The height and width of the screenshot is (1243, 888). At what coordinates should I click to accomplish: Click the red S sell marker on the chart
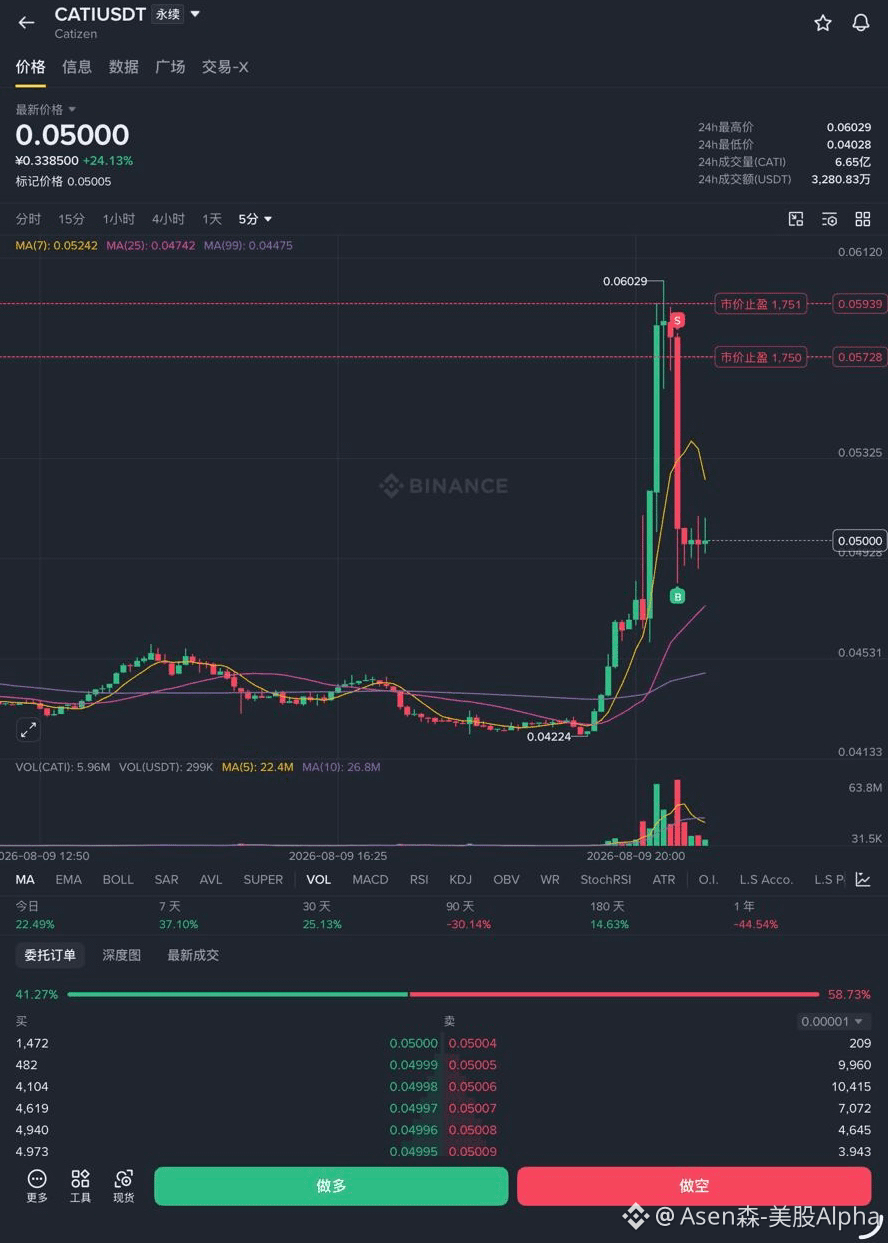[x=677, y=320]
